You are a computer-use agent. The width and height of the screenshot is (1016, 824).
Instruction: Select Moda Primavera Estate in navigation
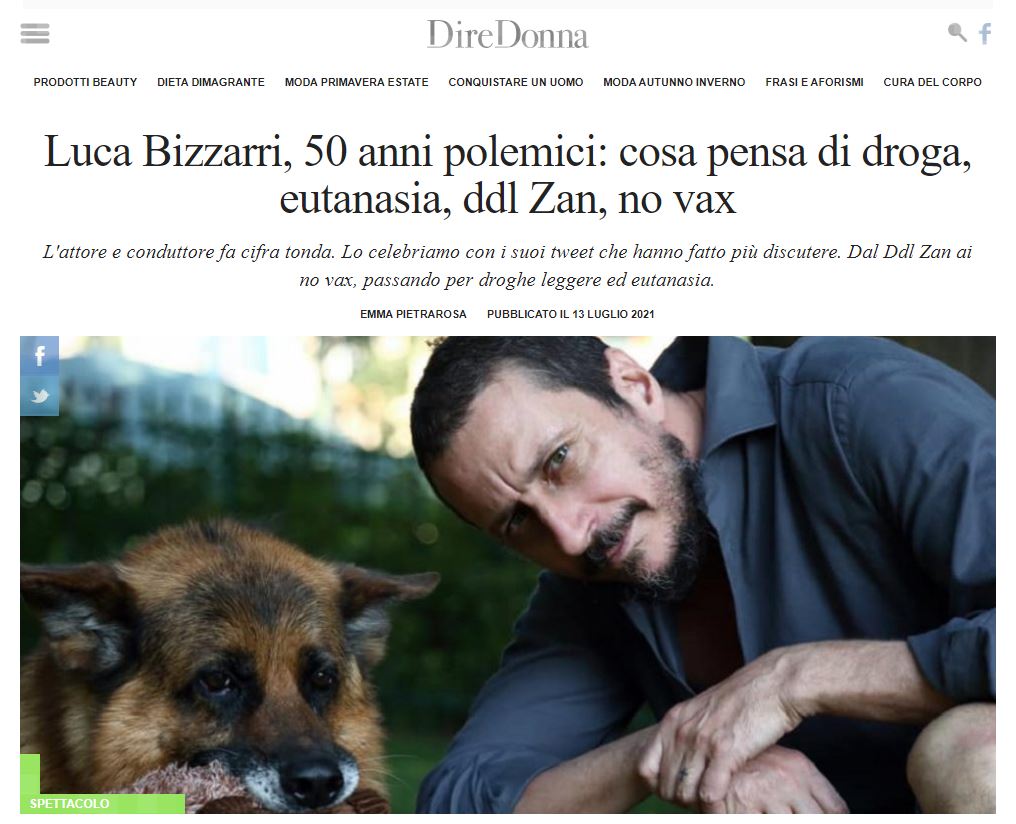[x=357, y=82]
